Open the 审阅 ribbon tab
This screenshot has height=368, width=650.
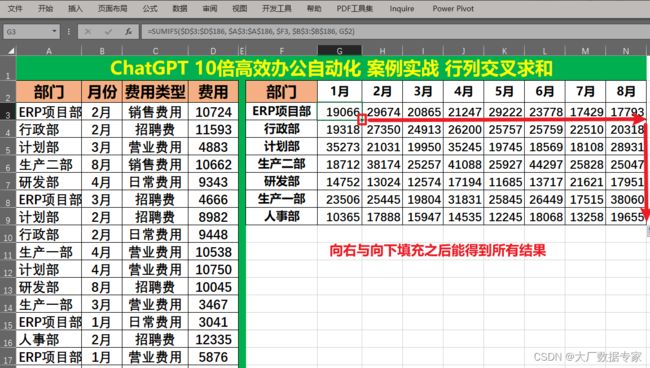(x=210, y=8)
